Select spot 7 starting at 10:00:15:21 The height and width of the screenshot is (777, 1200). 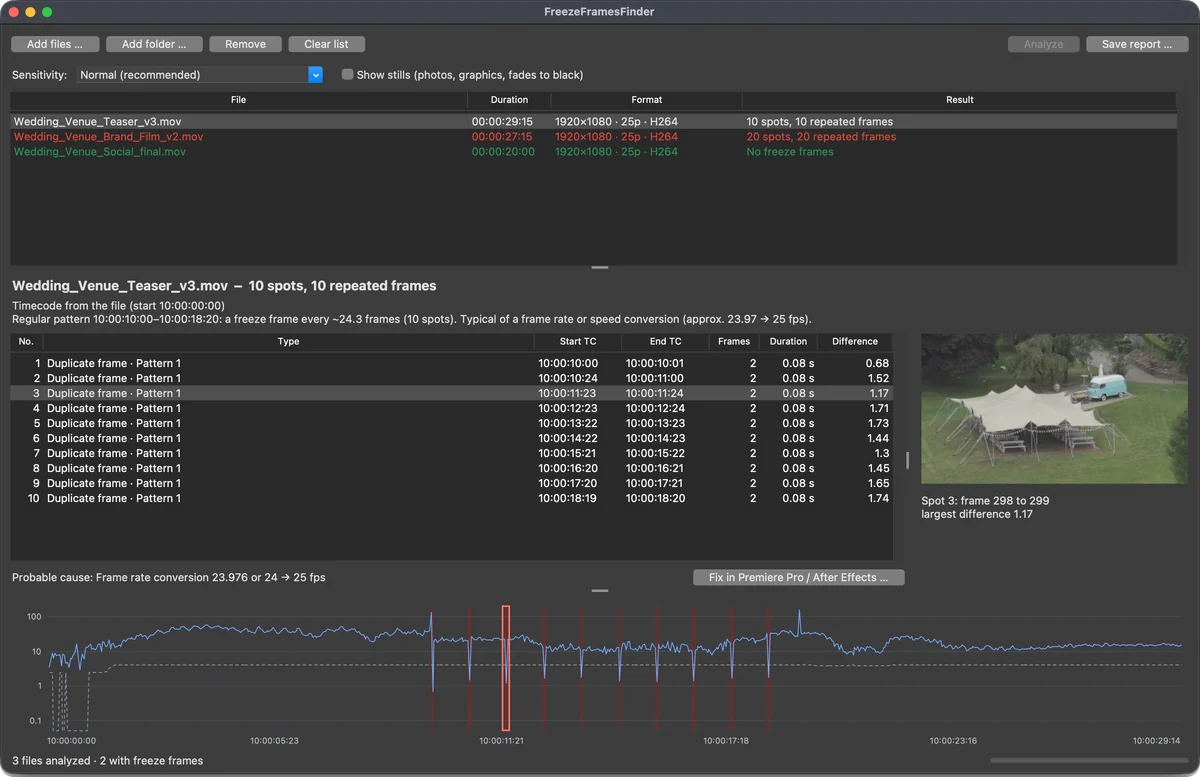(x=451, y=453)
